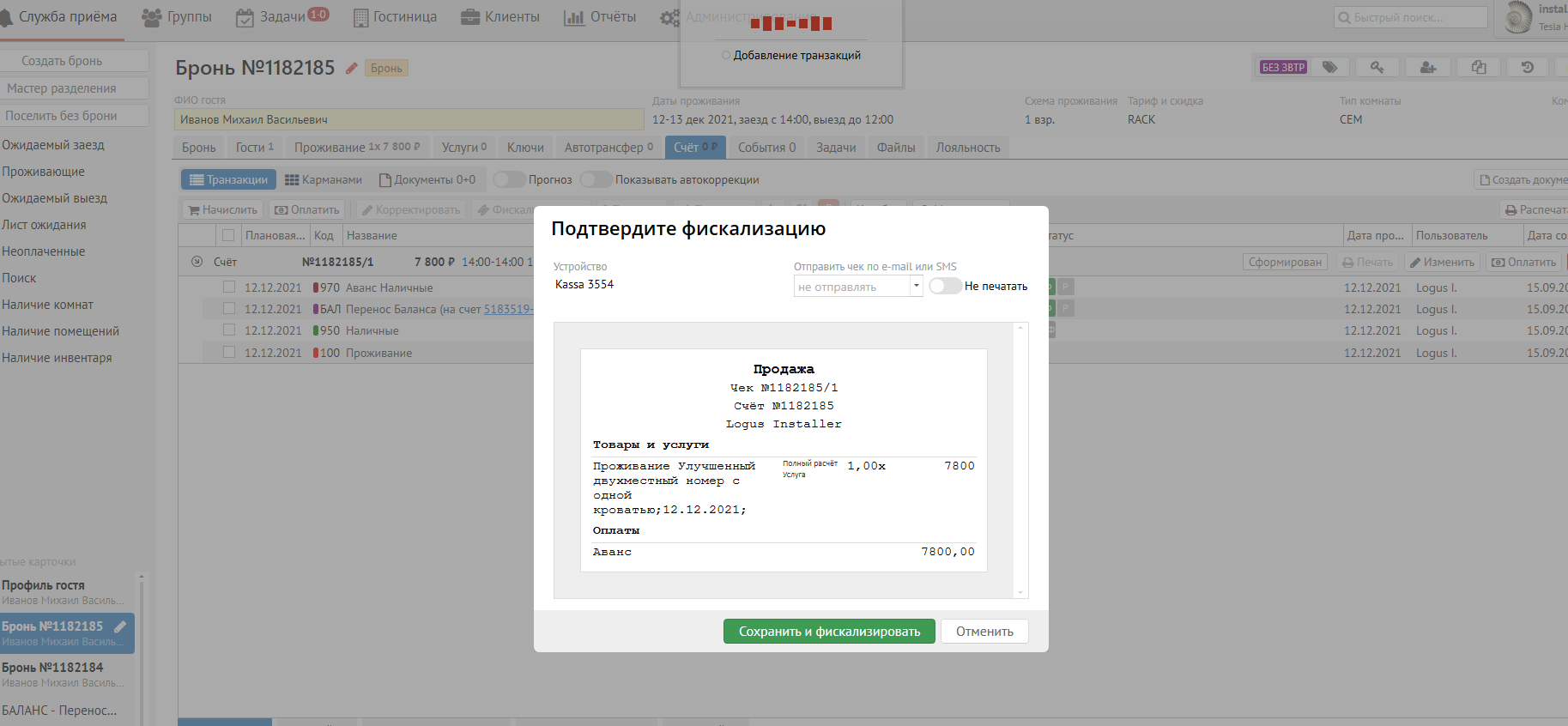The image size is (1568, 726).
Task: Click the circled arrow icon beside Счёт row
Action: pyautogui.click(x=197, y=262)
